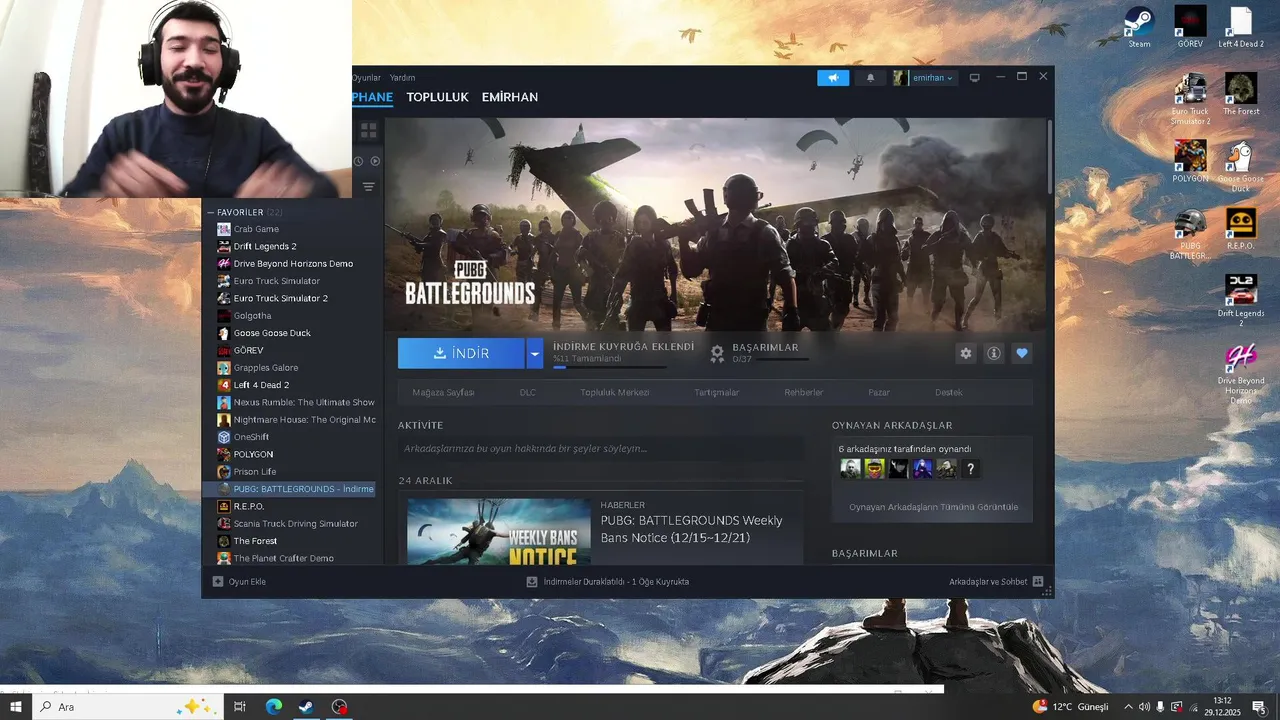Viewport: 1280px width, 720px height.
Task: Go to the TOPLULUK tab
Action: tap(437, 97)
